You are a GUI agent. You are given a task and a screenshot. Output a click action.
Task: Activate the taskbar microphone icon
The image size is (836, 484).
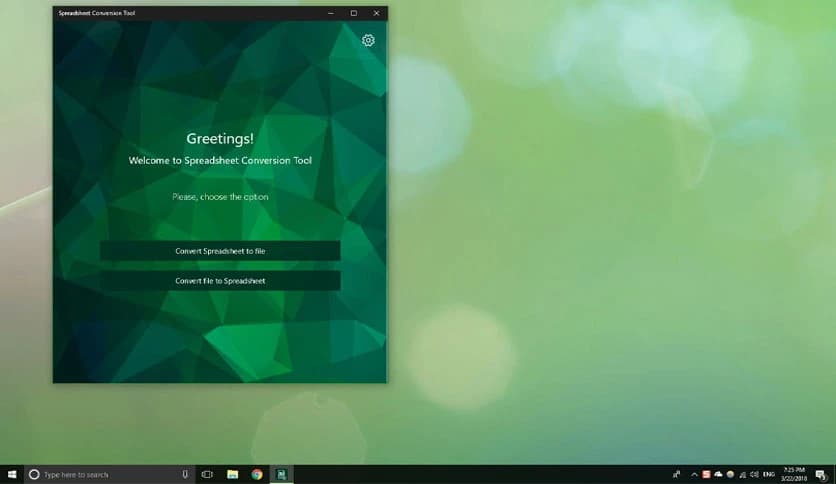[x=186, y=474]
